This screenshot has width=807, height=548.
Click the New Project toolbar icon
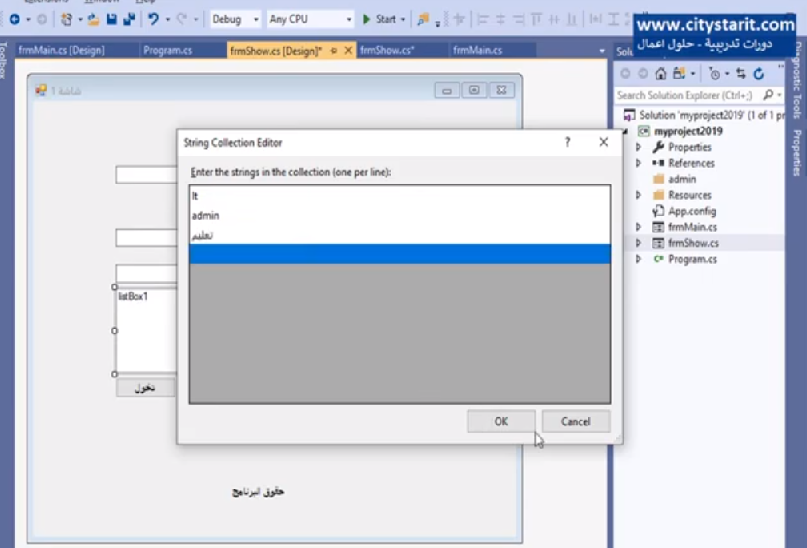(66, 19)
